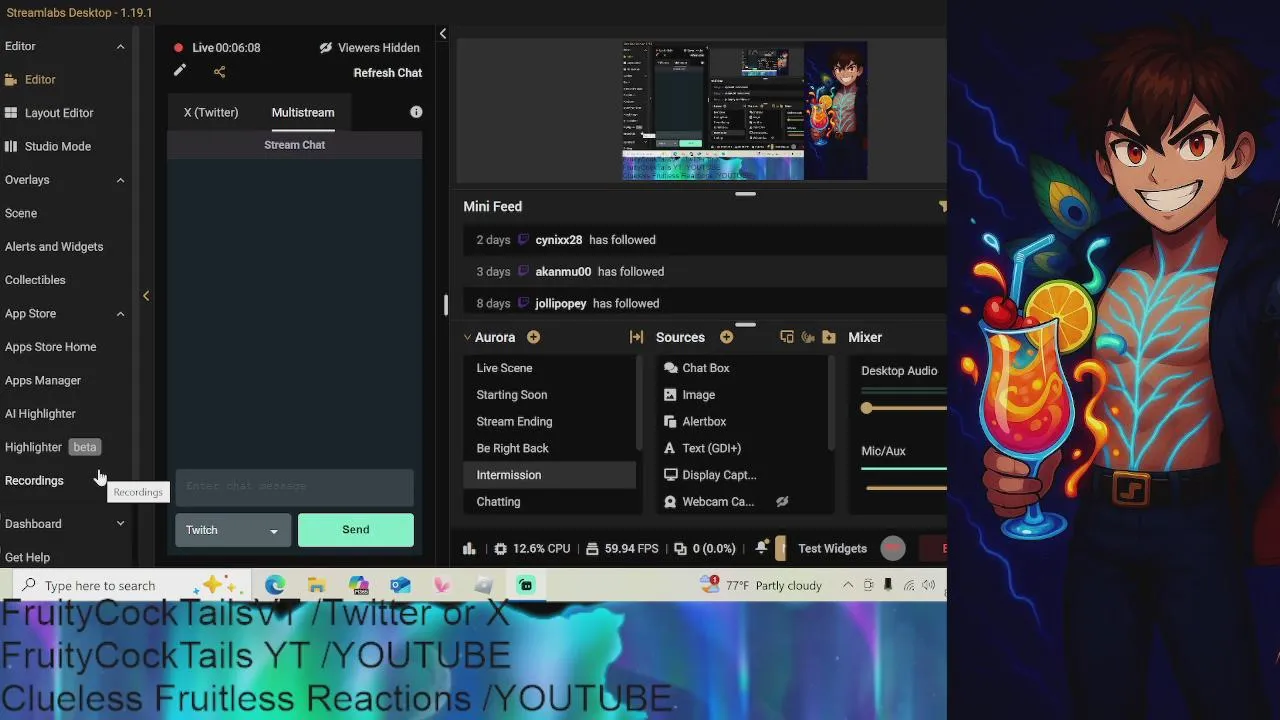Open Collectibles in the sidebar
The height and width of the screenshot is (720, 1280).
pos(35,280)
